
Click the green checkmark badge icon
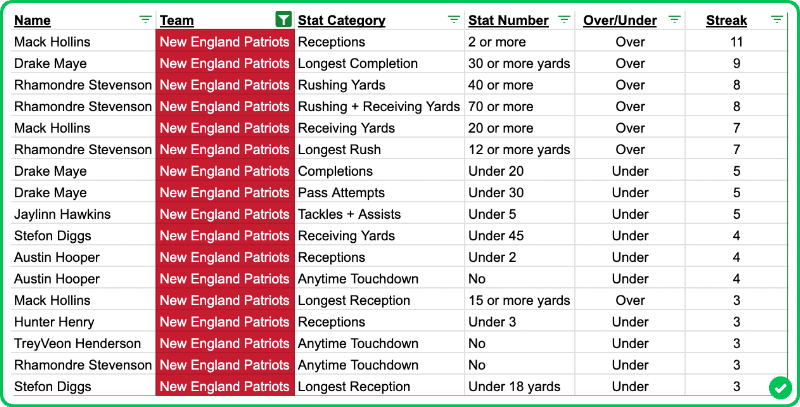[x=779, y=388]
